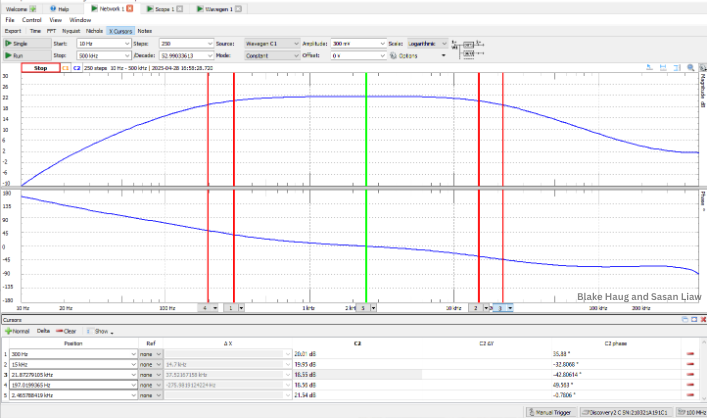Click the Wavegen 1 tab stop square
Image resolution: width=707 pixels, height=418 pixels.
pos(239,9)
